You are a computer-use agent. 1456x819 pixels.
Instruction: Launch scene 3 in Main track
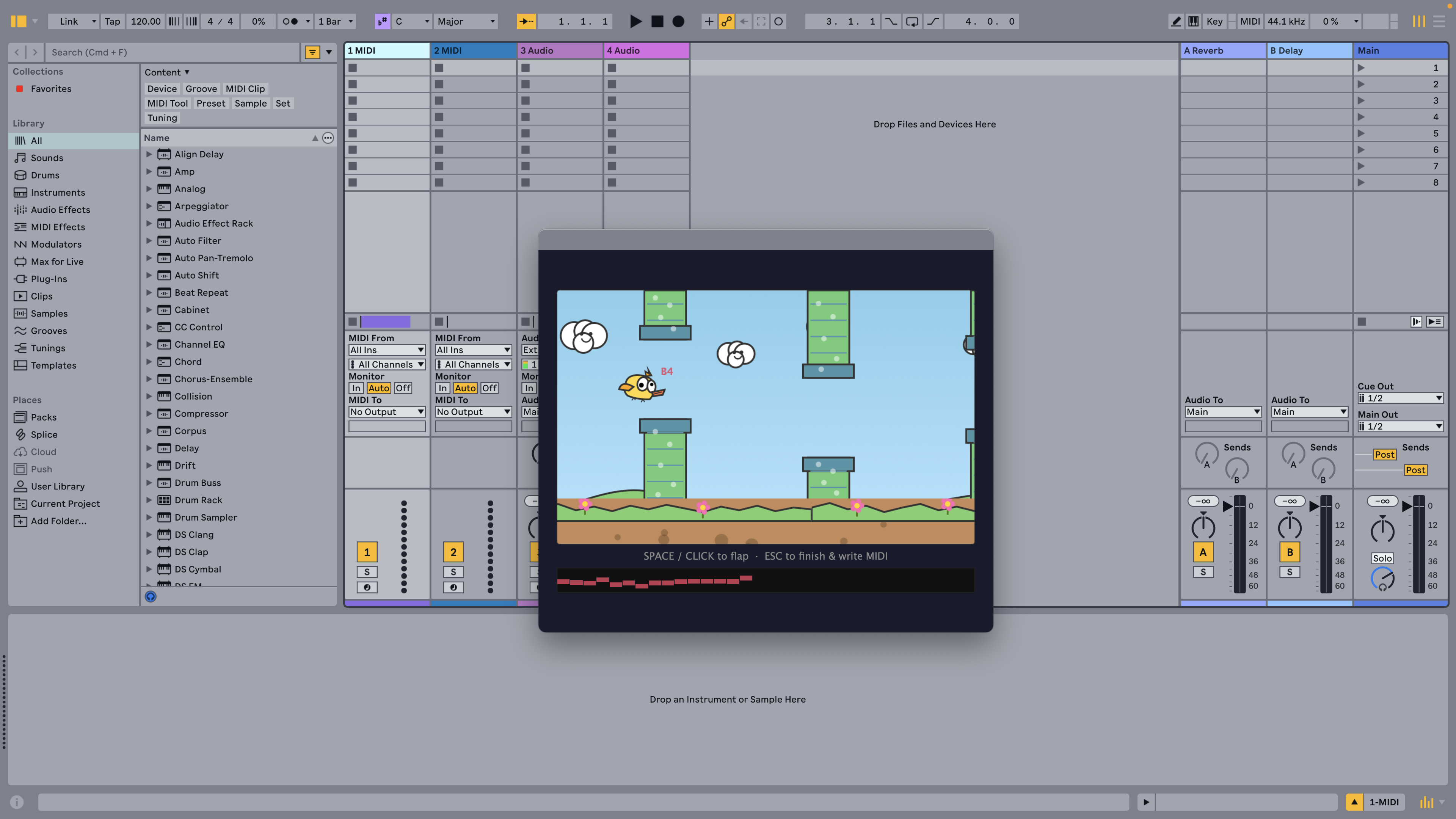(x=1361, y=100)
